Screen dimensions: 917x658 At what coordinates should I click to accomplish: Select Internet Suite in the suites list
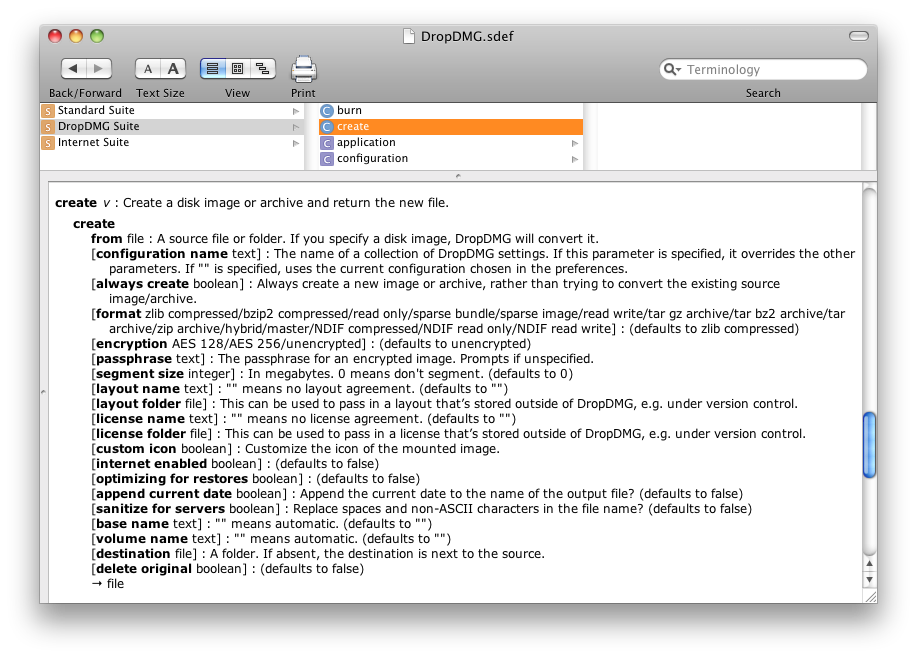pos(172,142)
